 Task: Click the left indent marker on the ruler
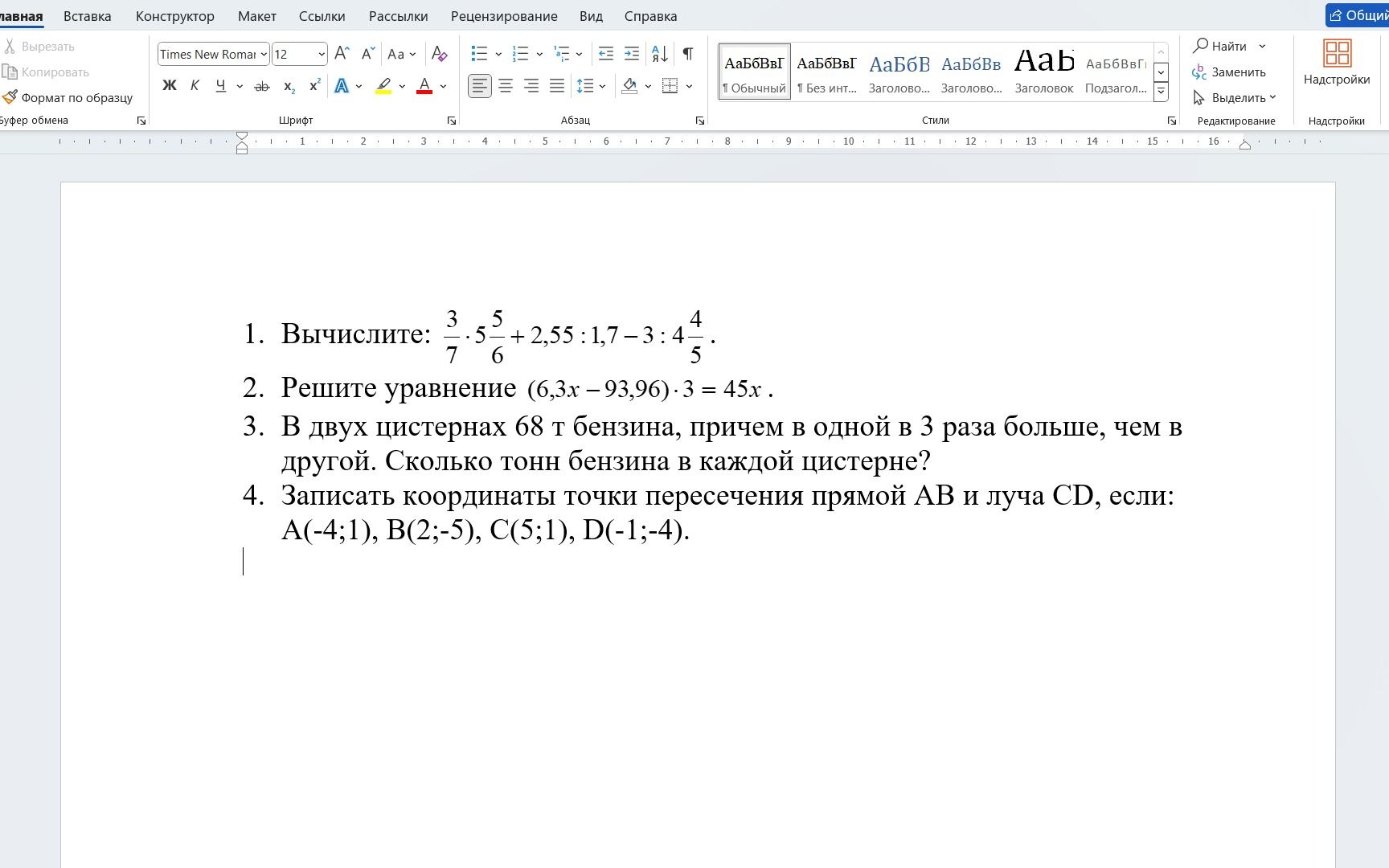click(242, 143)
